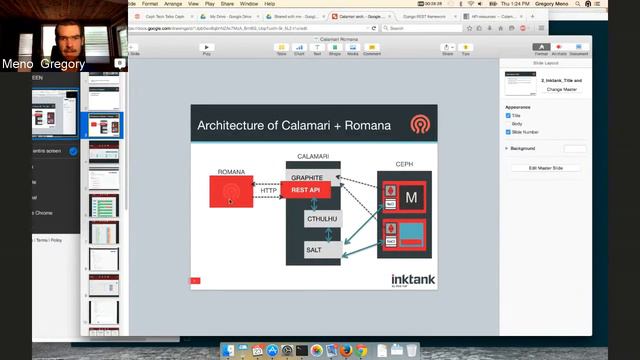Click the Play button in Keynote toolbar
The width and height of the screenshot is (640, 360).
207,48
